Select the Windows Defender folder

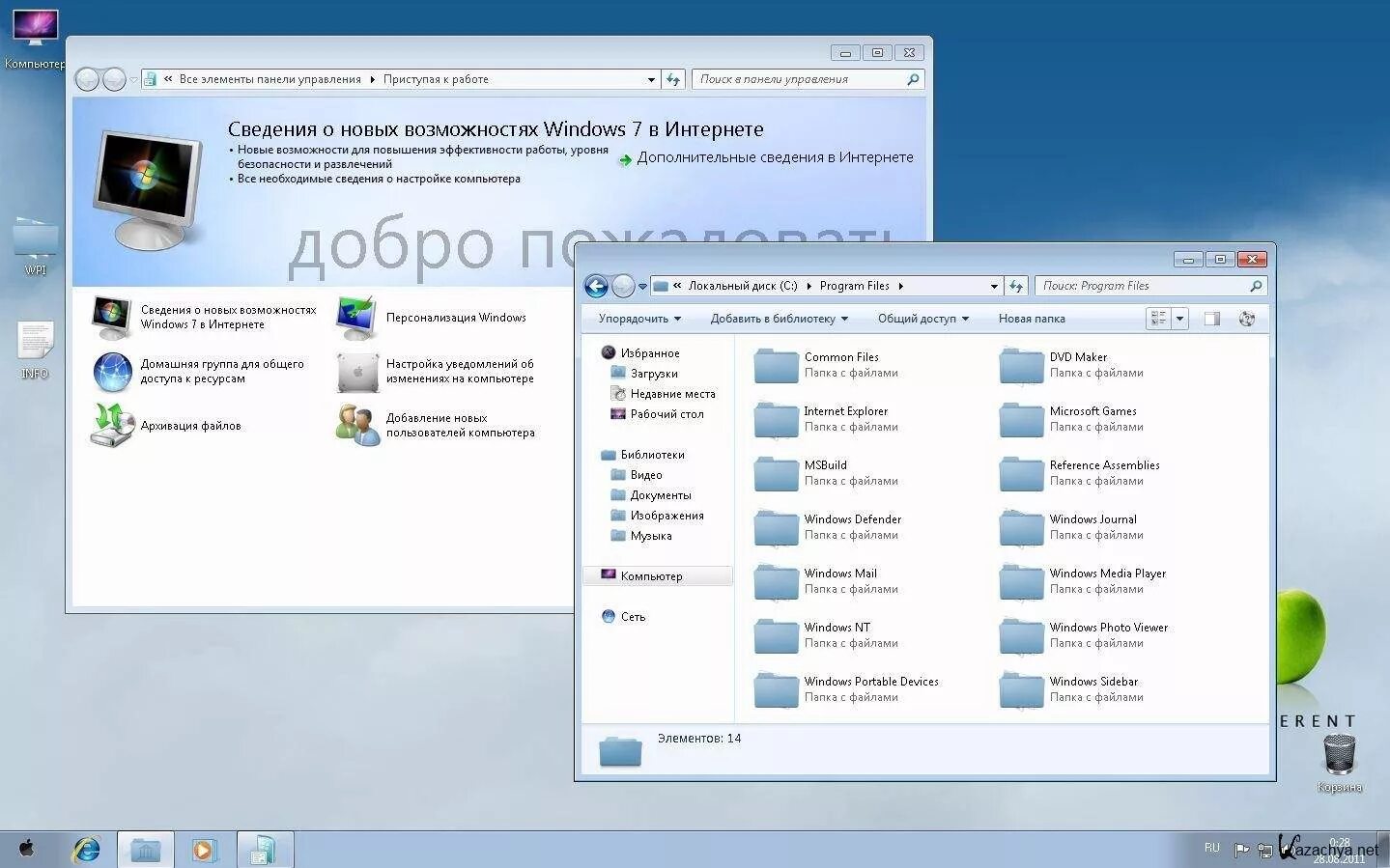click(828, 527)
